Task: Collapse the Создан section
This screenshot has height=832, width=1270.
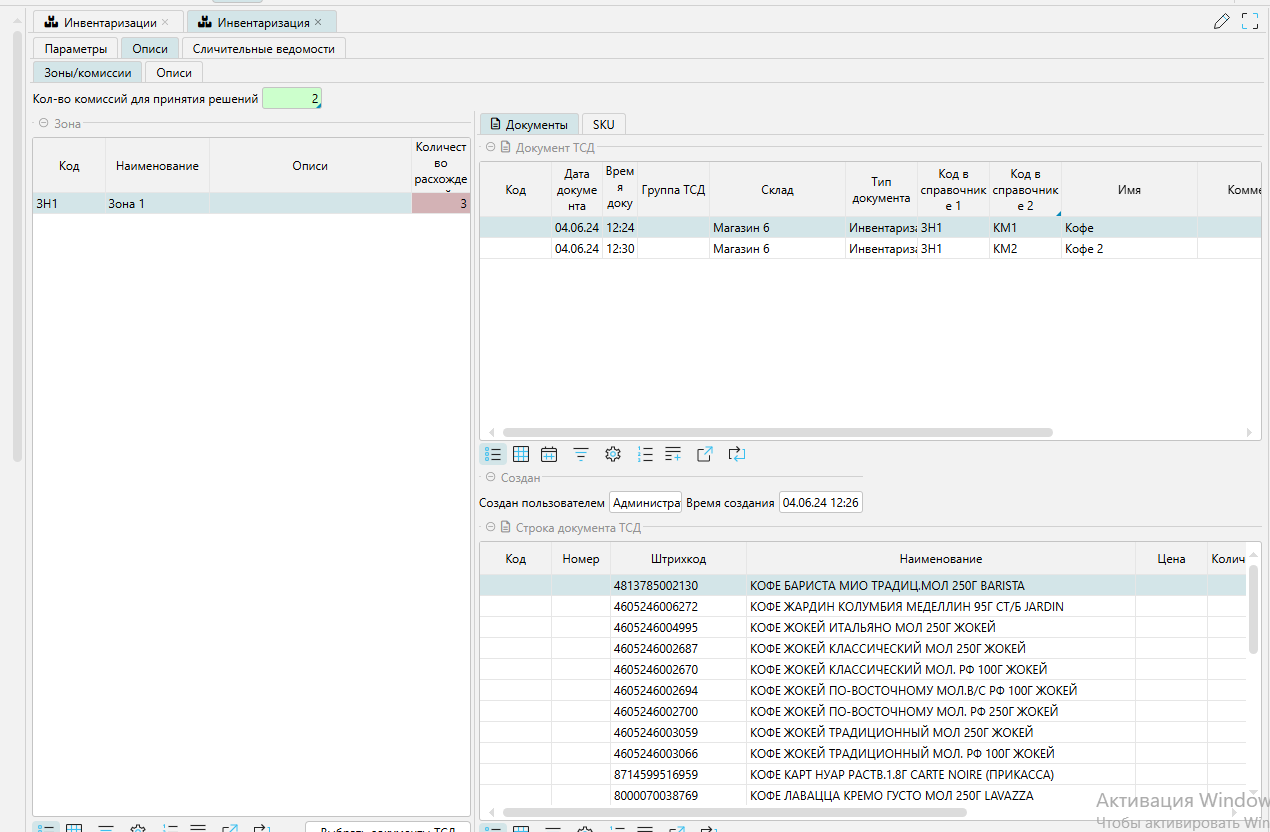Action: coord(491,478)
